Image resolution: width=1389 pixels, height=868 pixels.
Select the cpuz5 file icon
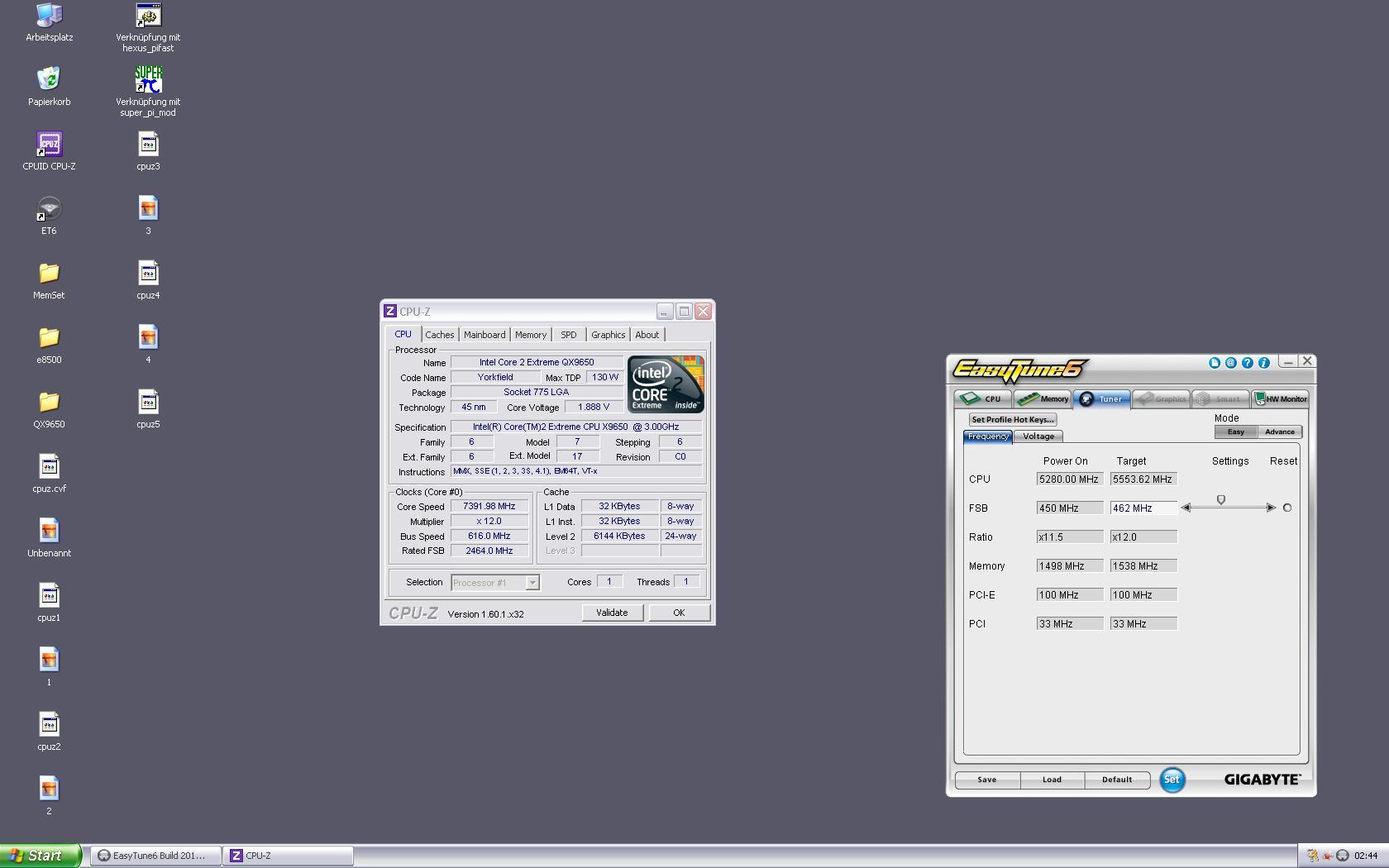tap(148, 409)
